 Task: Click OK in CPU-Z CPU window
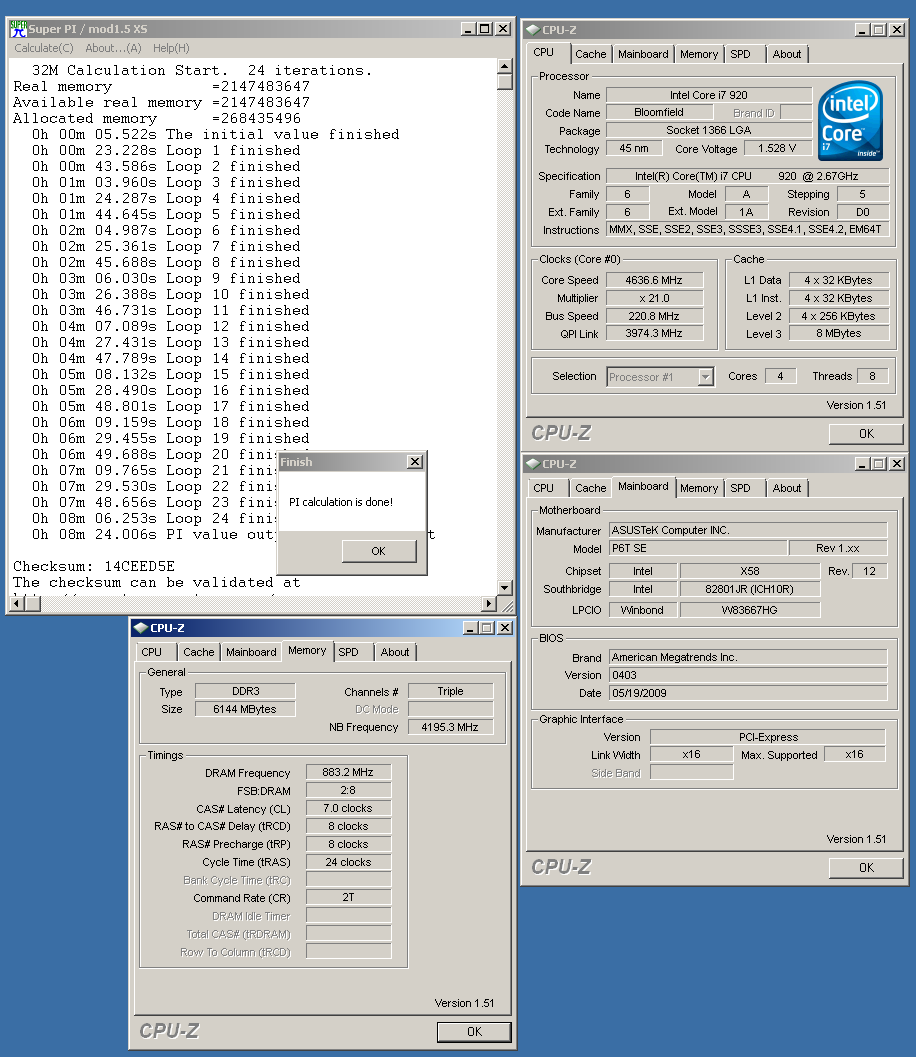[x=866, y=434]
